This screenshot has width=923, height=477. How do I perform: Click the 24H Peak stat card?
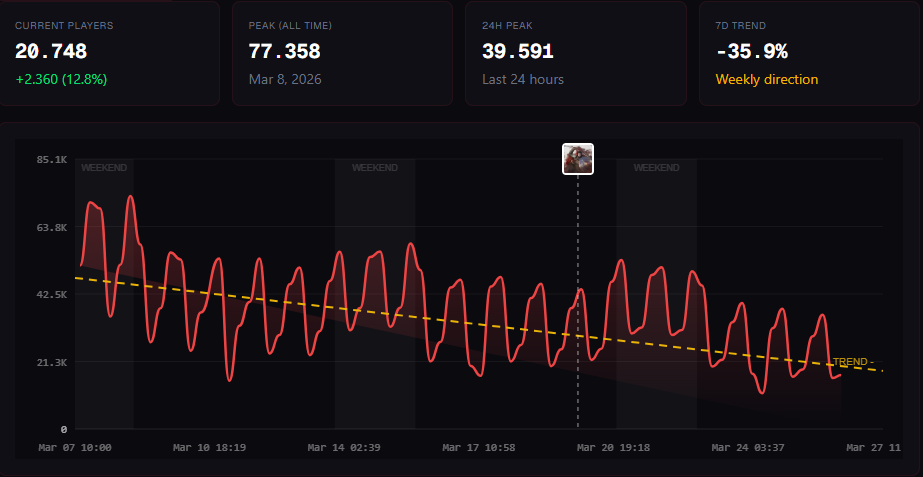(x=576, y=53)
